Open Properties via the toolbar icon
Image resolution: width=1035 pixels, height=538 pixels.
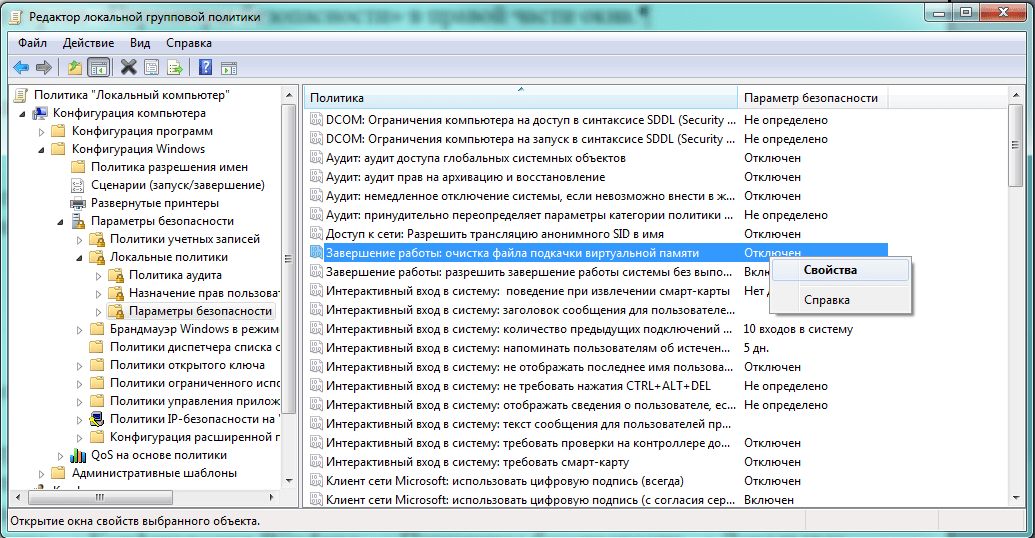151,67
